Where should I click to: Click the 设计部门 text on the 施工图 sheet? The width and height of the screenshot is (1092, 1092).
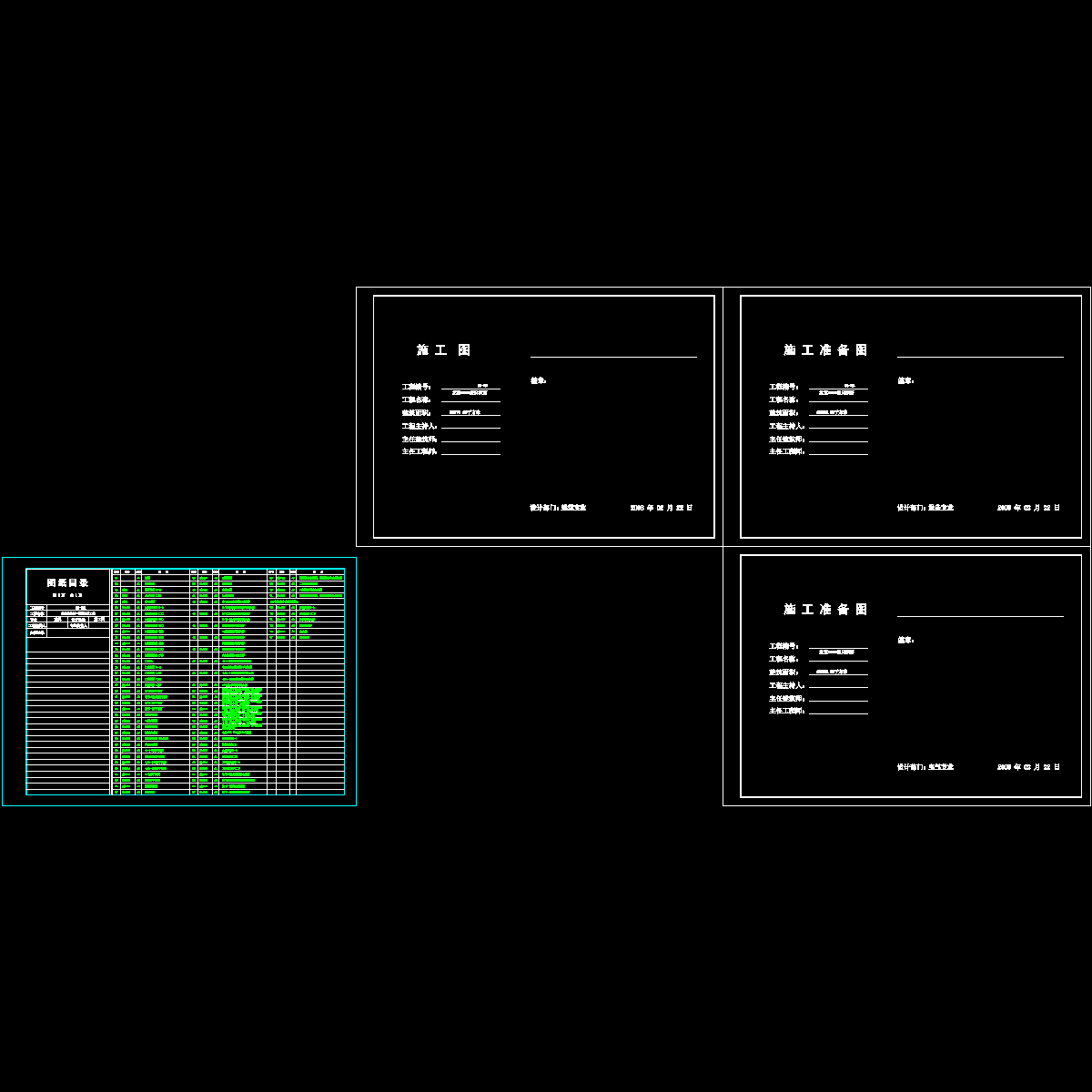558,508
